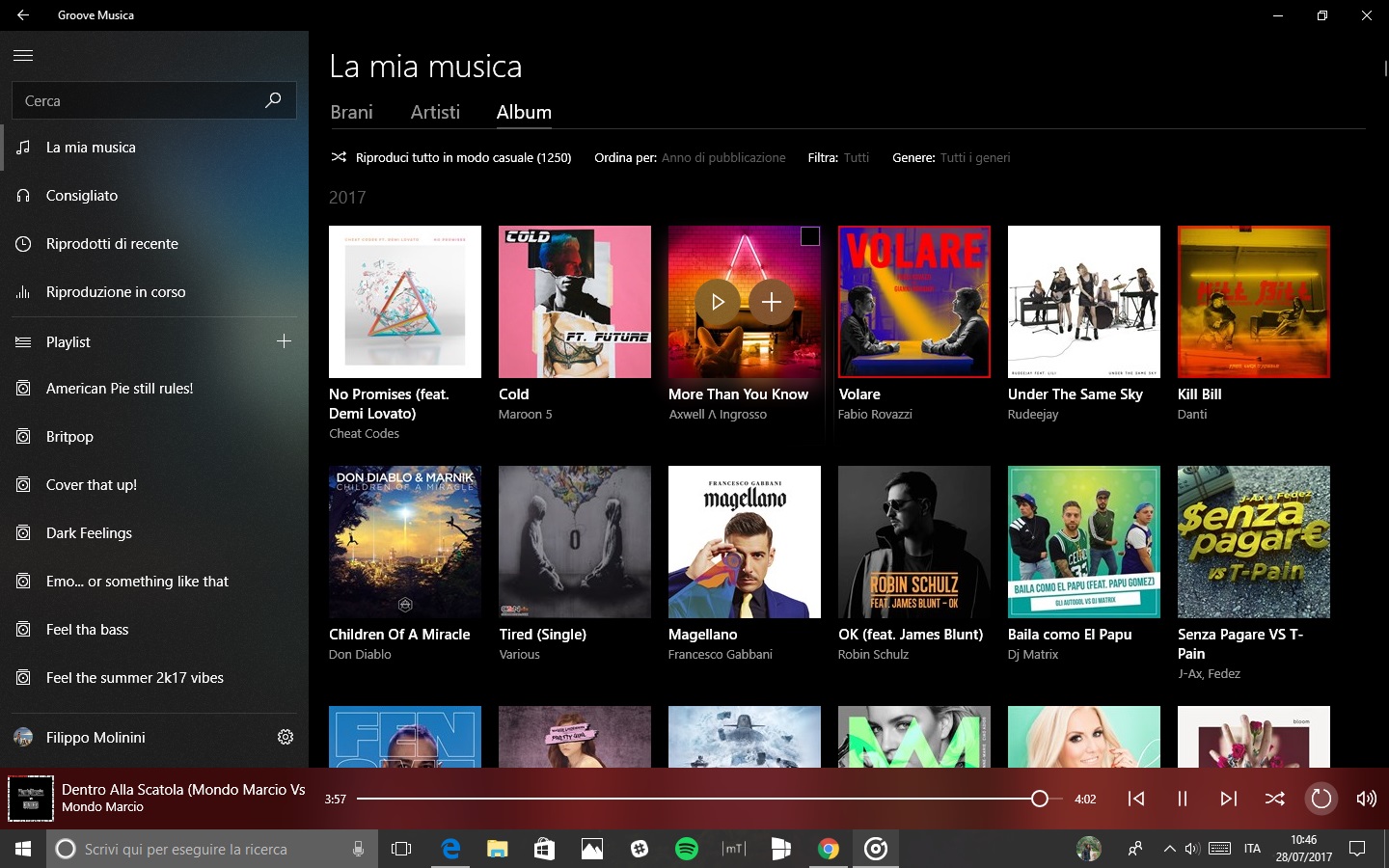Select the Album tab
This screenshot has height=868, width=1389.
[x=524, y=112]
